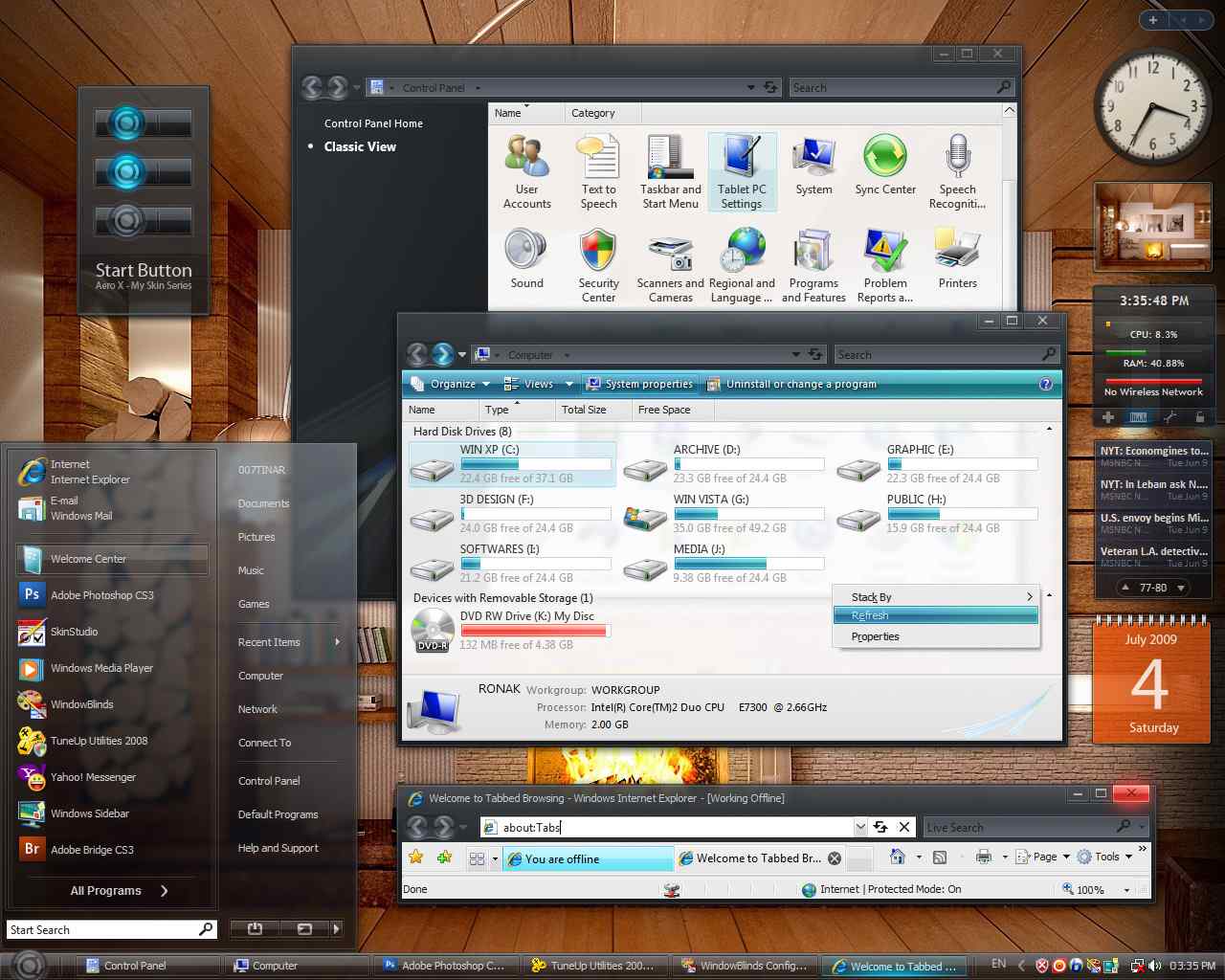
Task: Open Printers icon
Action: point(957,258)
